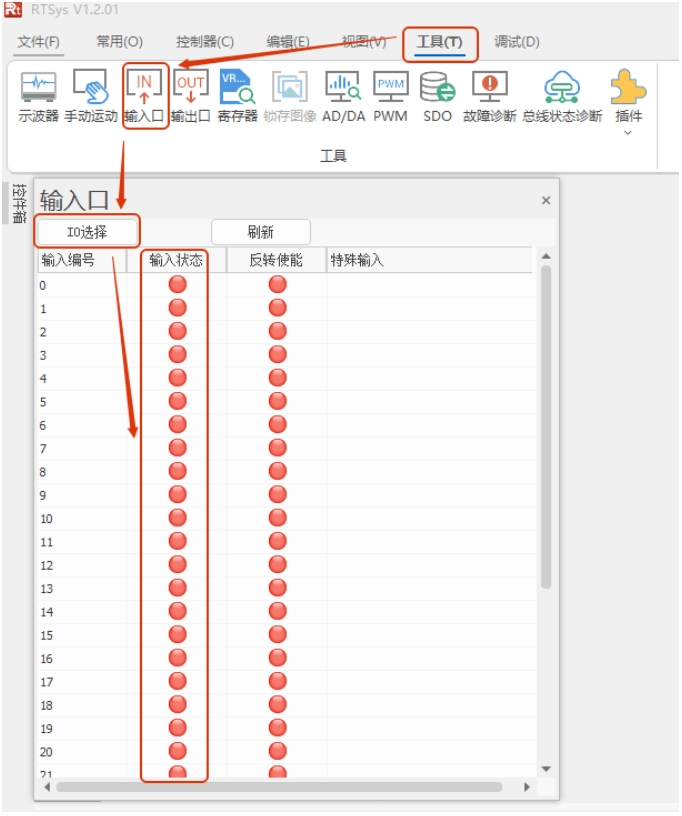This screenshot has width=682, height=816.
Task: Click input status indicator for row 16
Action: (x=177, y=658)
